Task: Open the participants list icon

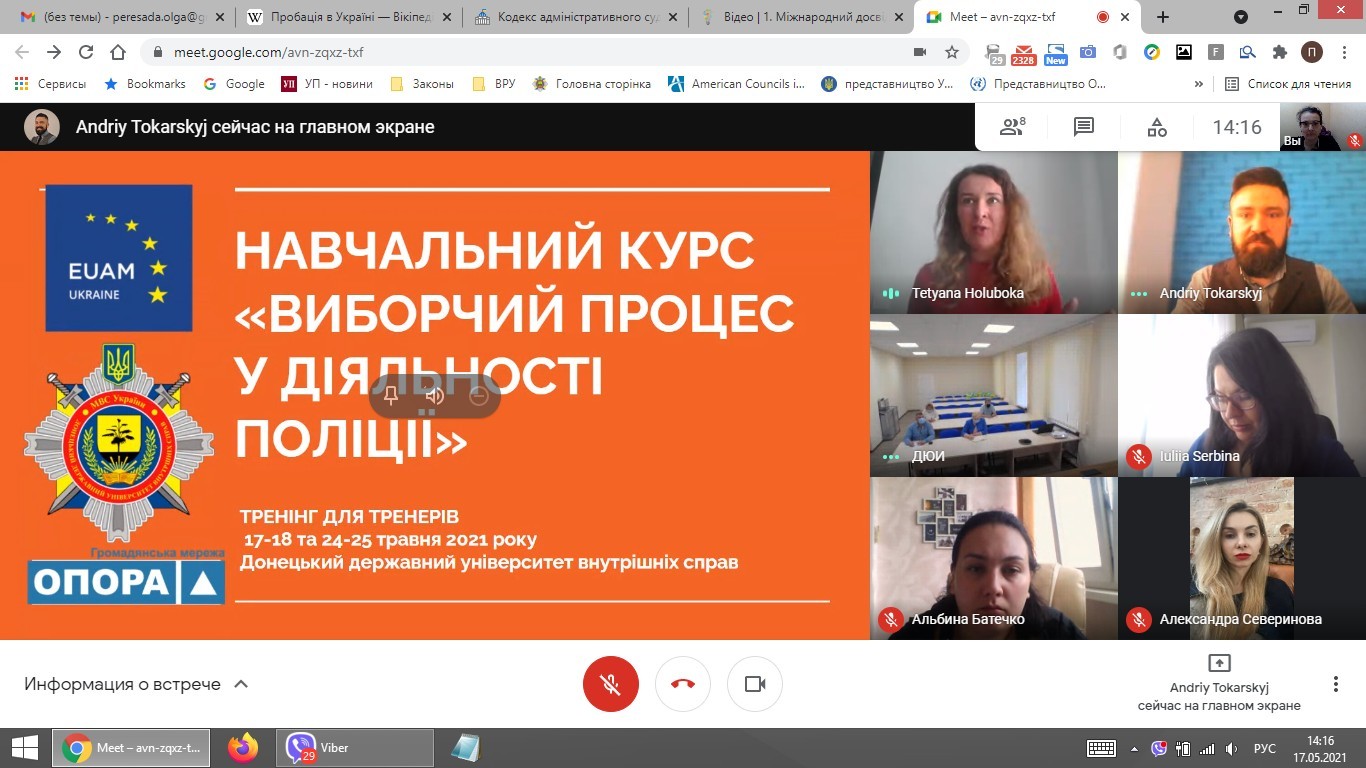Action: tap(1012, 127)
